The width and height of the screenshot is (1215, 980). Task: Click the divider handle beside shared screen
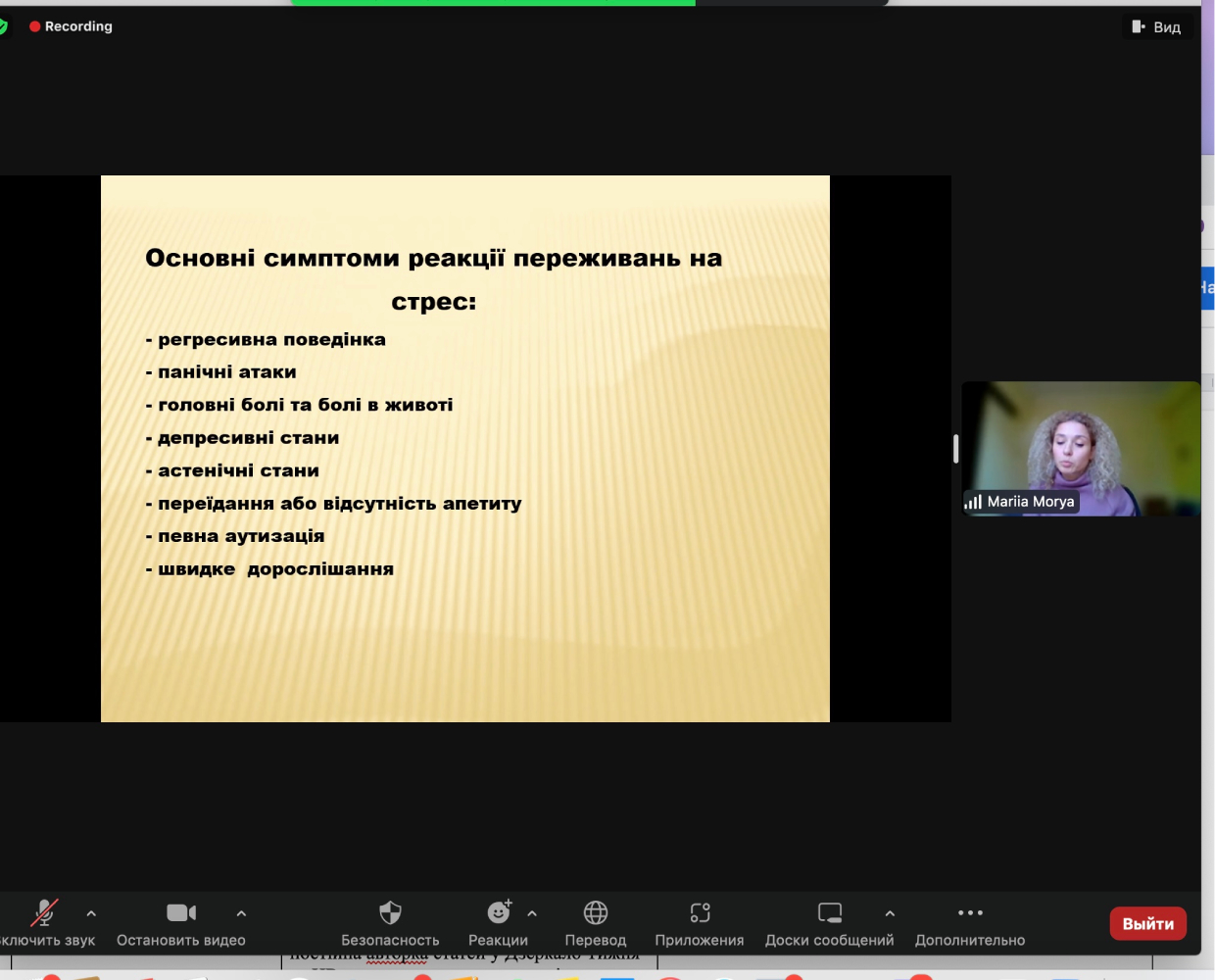pos(955,449)
